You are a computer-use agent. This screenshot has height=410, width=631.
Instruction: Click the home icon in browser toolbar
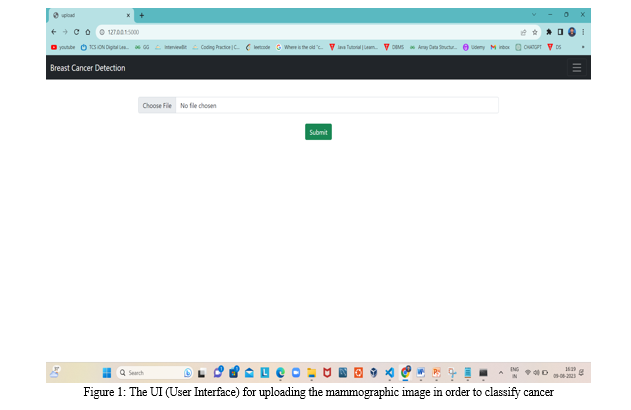pyautogui.click(x=88, y=32)
